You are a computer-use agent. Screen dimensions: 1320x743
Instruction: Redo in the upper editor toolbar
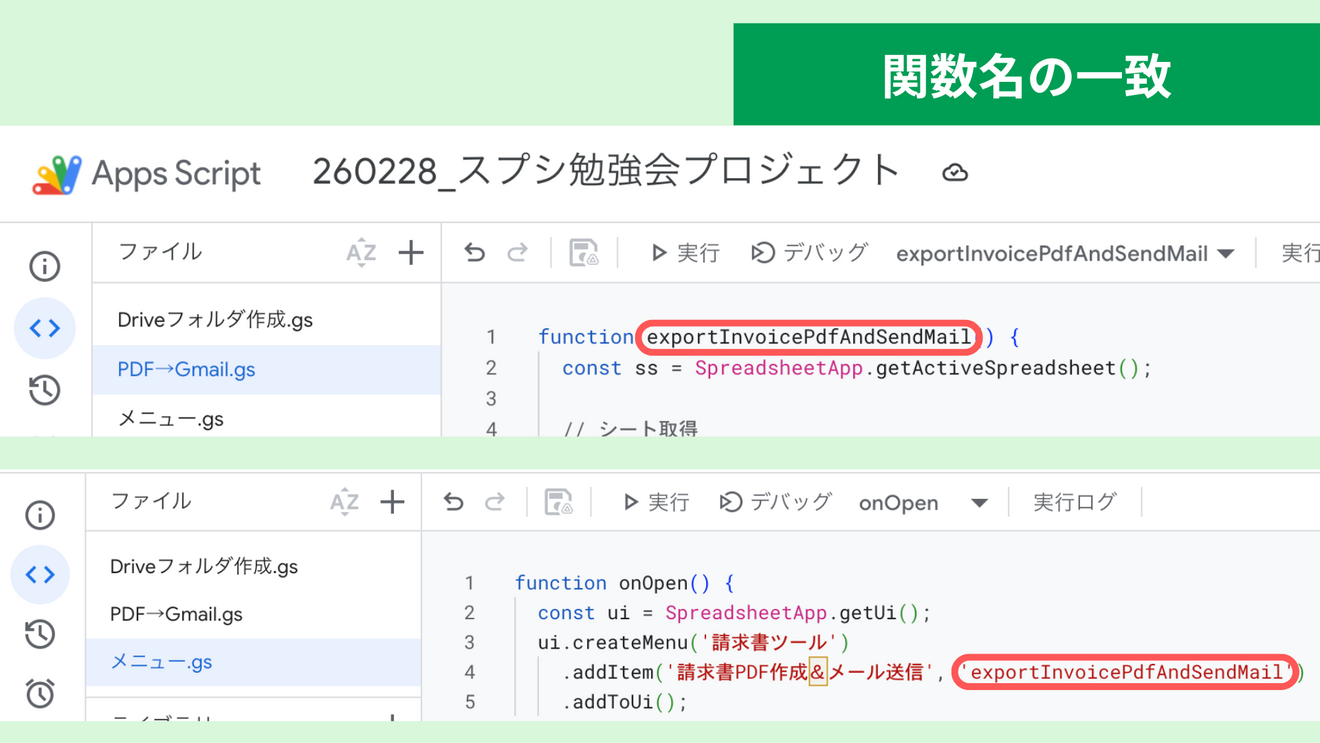(x=517, y=253)
